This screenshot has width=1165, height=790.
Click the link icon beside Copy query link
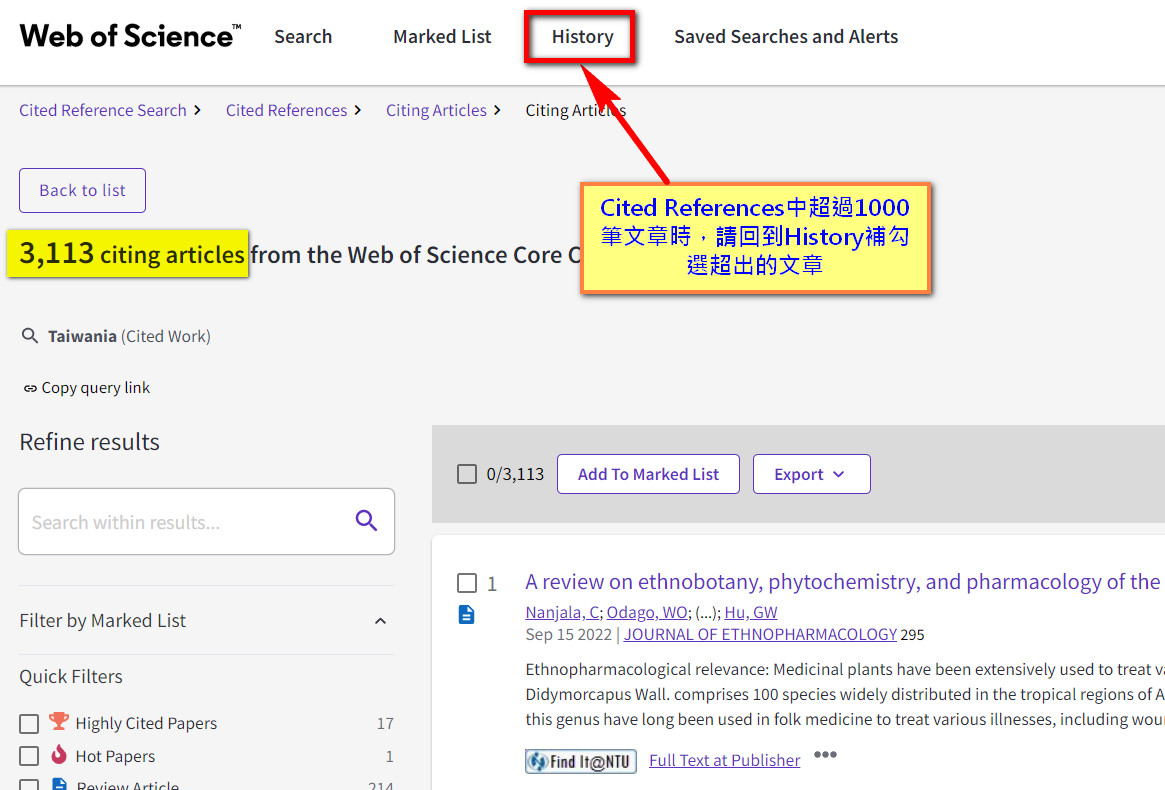(30, 388)
